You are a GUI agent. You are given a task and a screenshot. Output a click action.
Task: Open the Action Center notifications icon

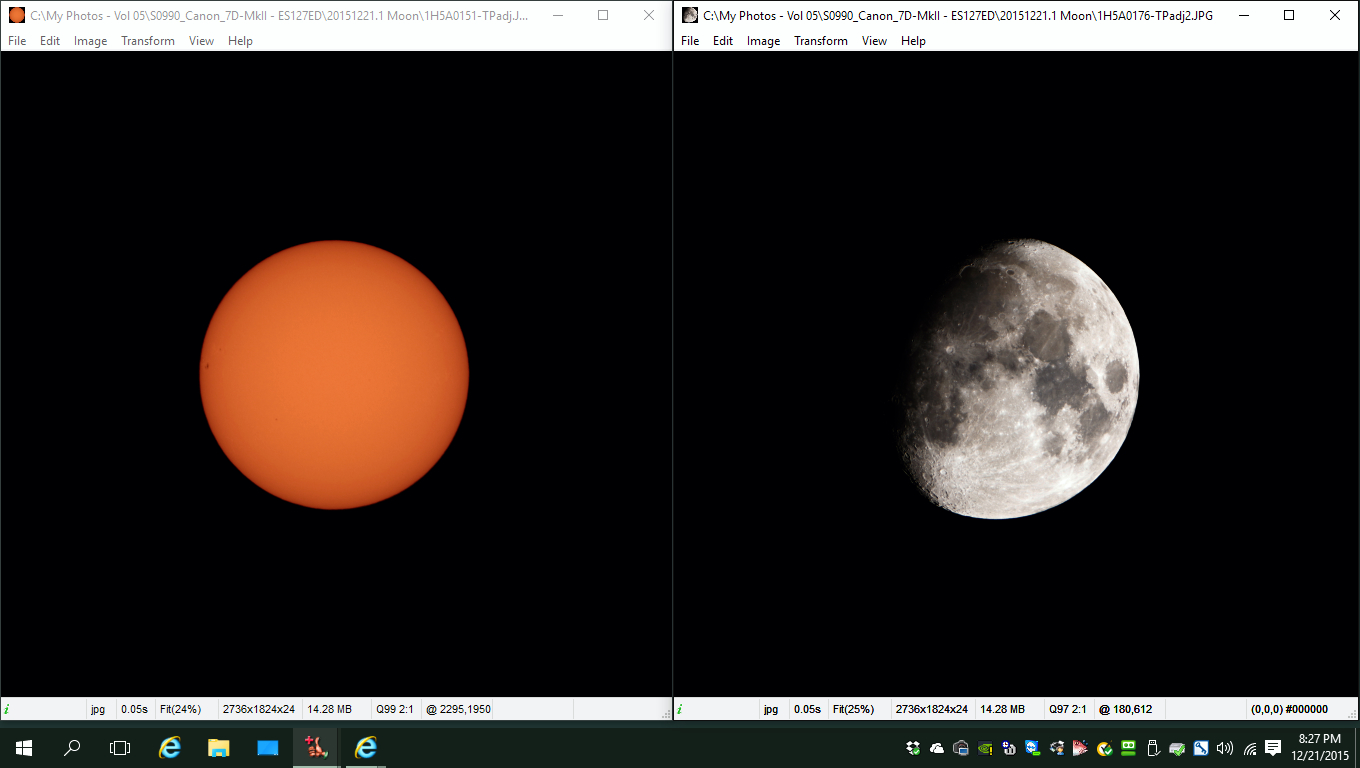(x=1273, y=748)
